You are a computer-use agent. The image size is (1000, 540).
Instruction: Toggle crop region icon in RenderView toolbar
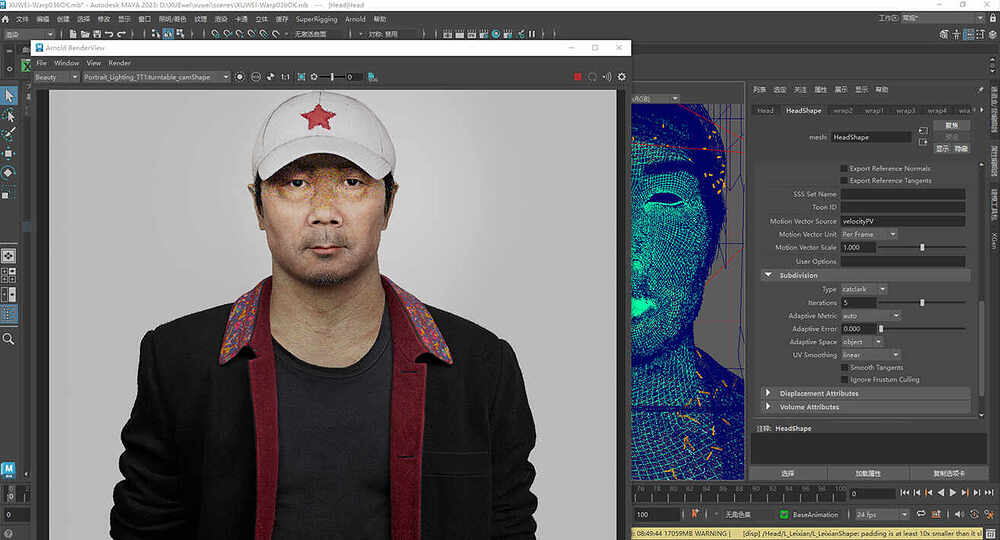[302, 77]
